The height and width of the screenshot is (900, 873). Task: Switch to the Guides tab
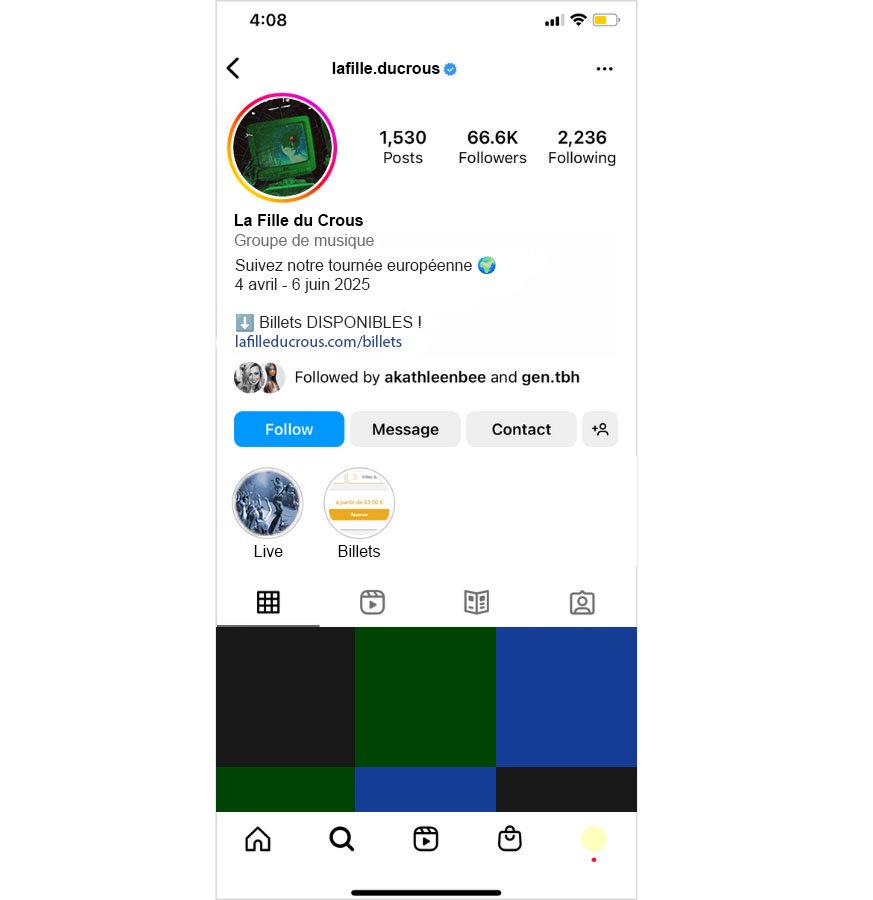476,602
